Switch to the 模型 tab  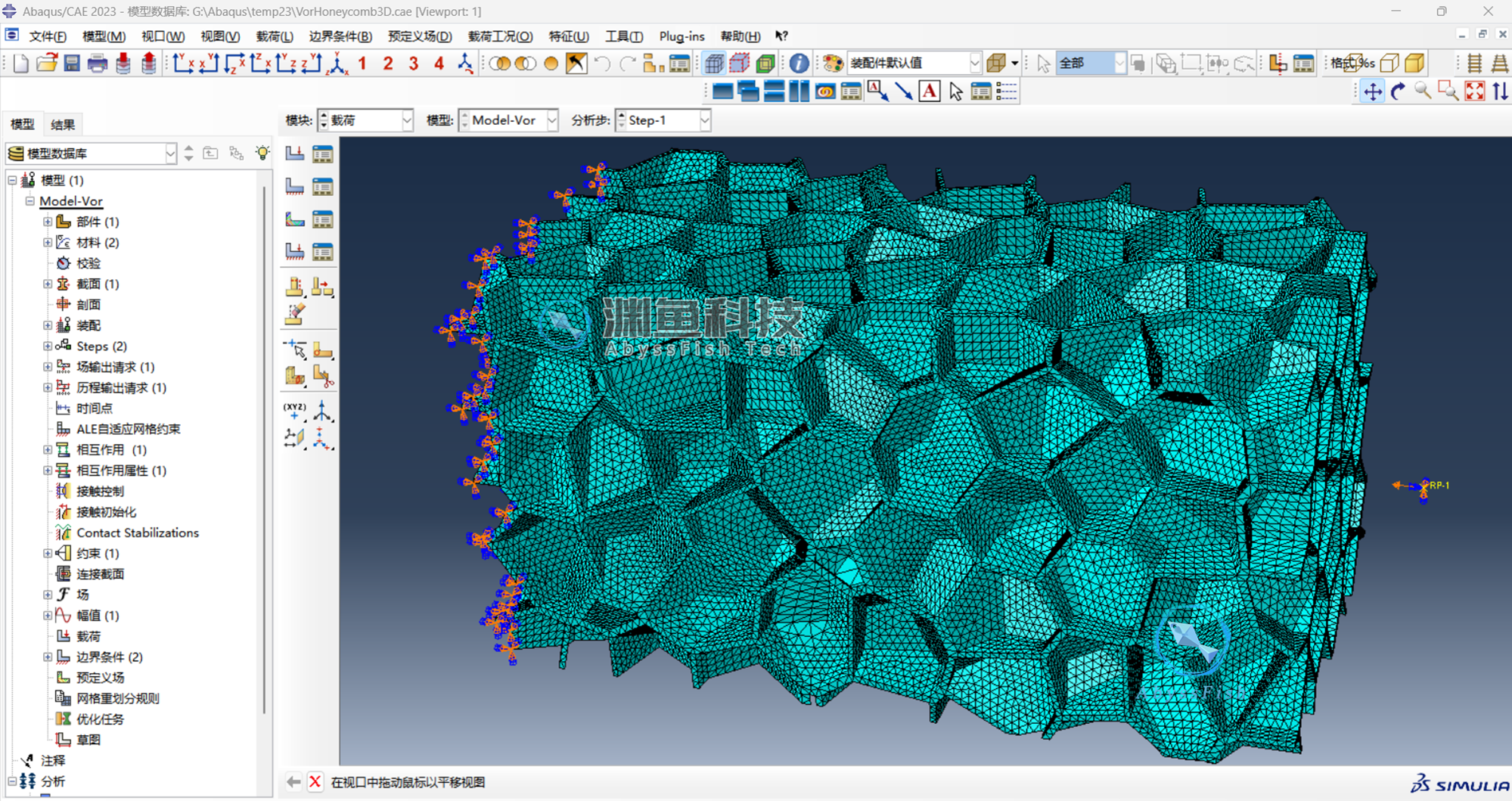[22, 125]
